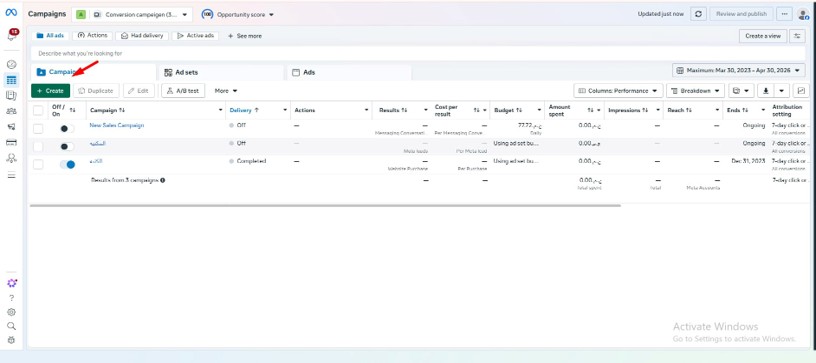Image resolution: width=816 pixels, height=363 pixels.
Task: Open the Breakdown dropdown
Action: point(695,90)
